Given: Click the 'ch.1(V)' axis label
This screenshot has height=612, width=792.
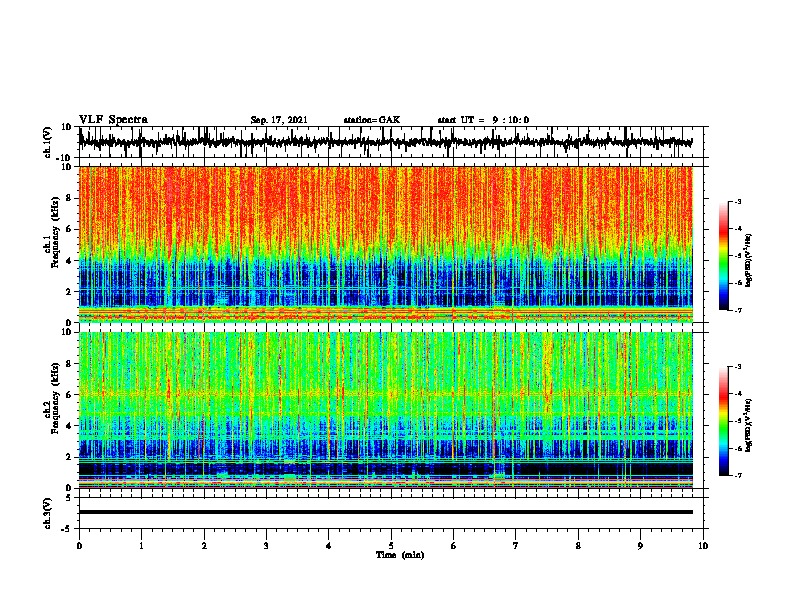Looking at the screenshot, I should point(48,142).
